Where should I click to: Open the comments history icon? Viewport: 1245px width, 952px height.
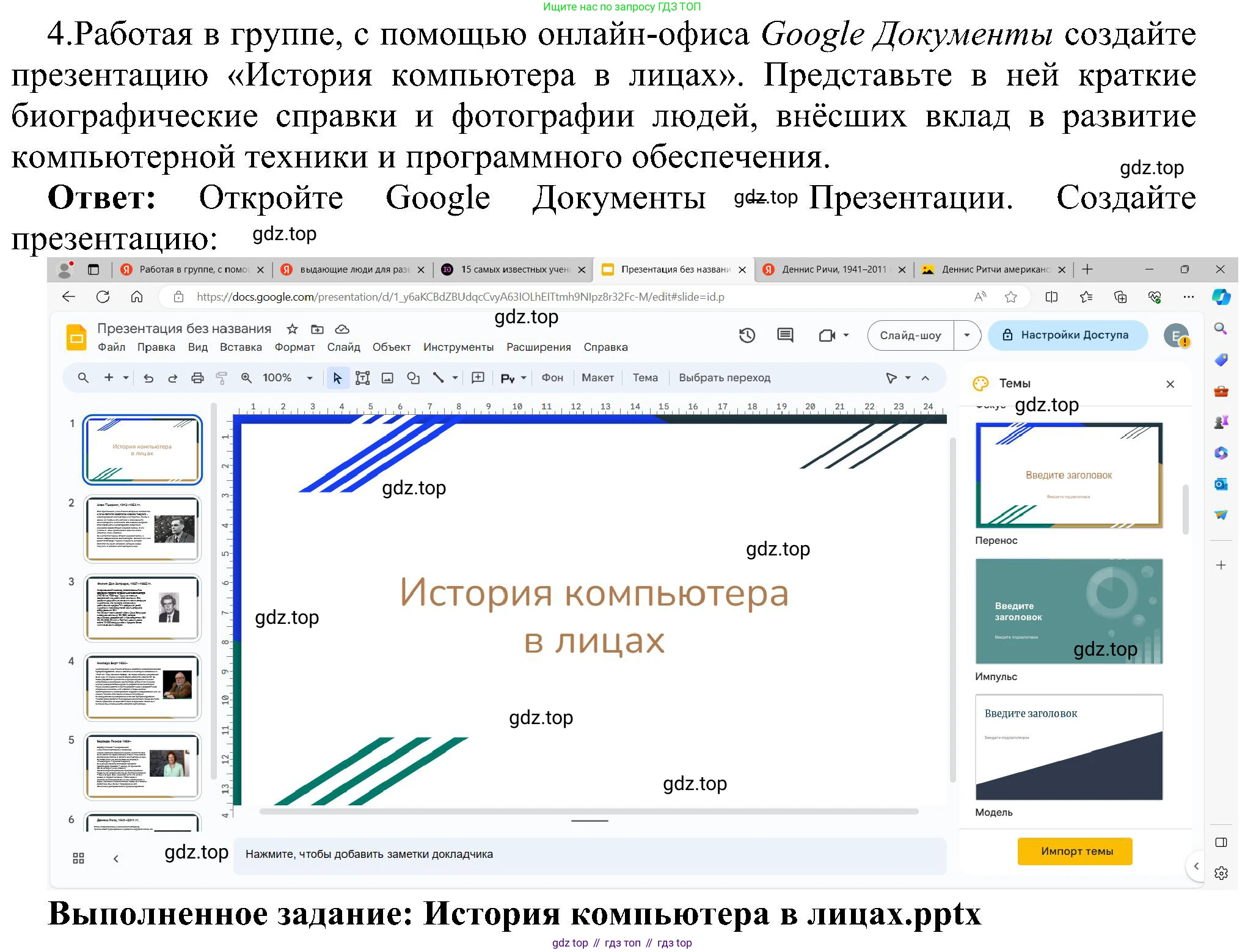(x=784, y=335)
